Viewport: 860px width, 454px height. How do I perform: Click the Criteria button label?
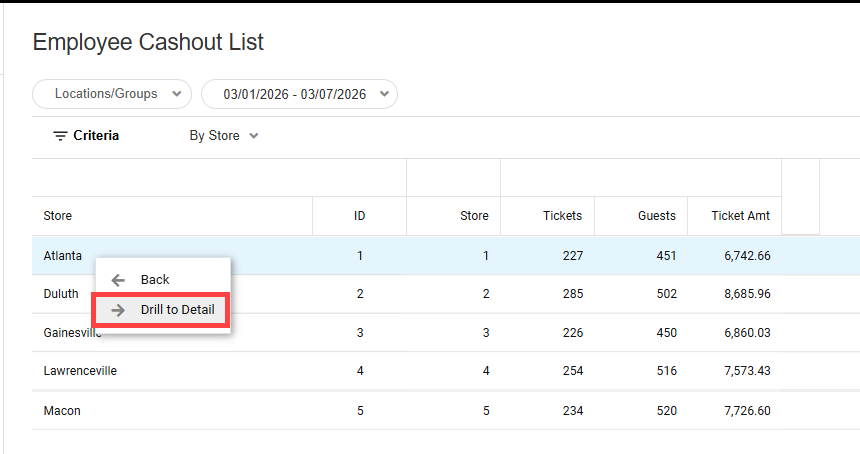coord(96,136)
